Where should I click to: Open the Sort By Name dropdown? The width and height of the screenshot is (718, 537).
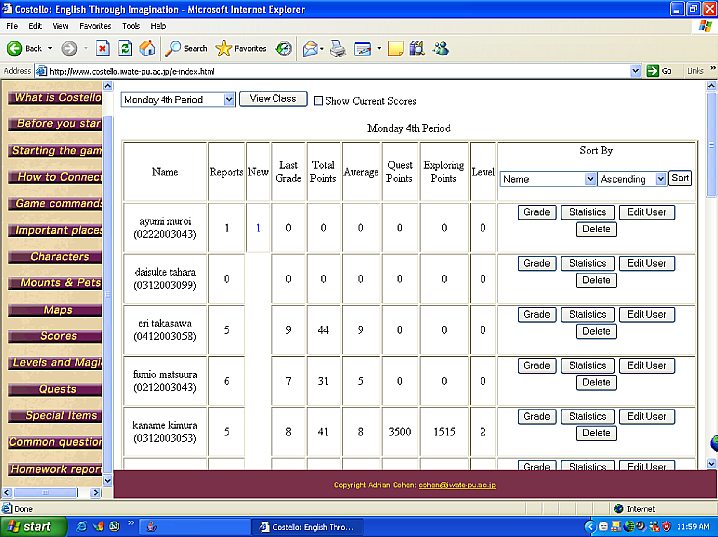coord(590,179)
